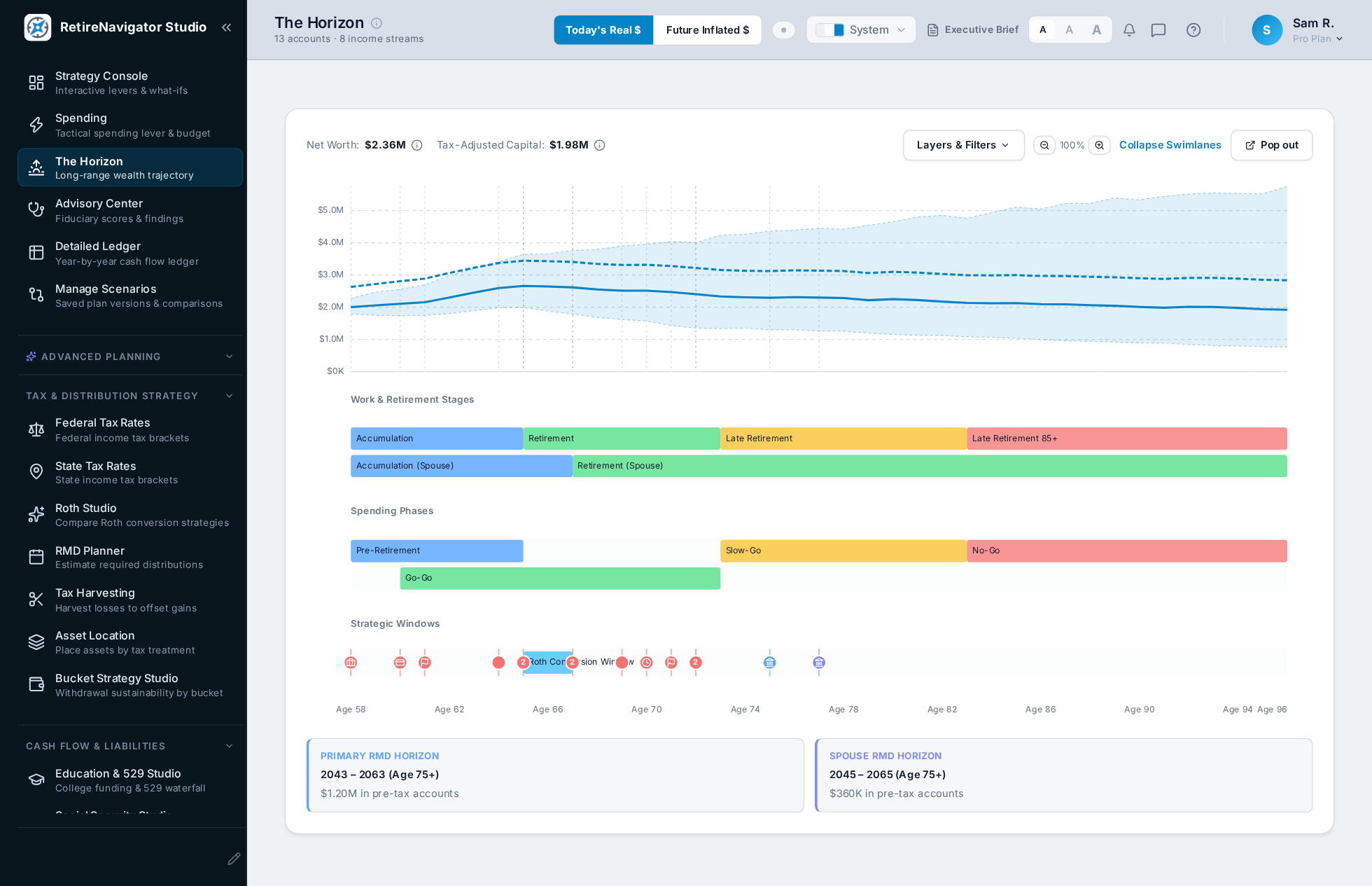Open the System theme dropdown
The height and width of the screenshot is (886, 1372).
861,30
